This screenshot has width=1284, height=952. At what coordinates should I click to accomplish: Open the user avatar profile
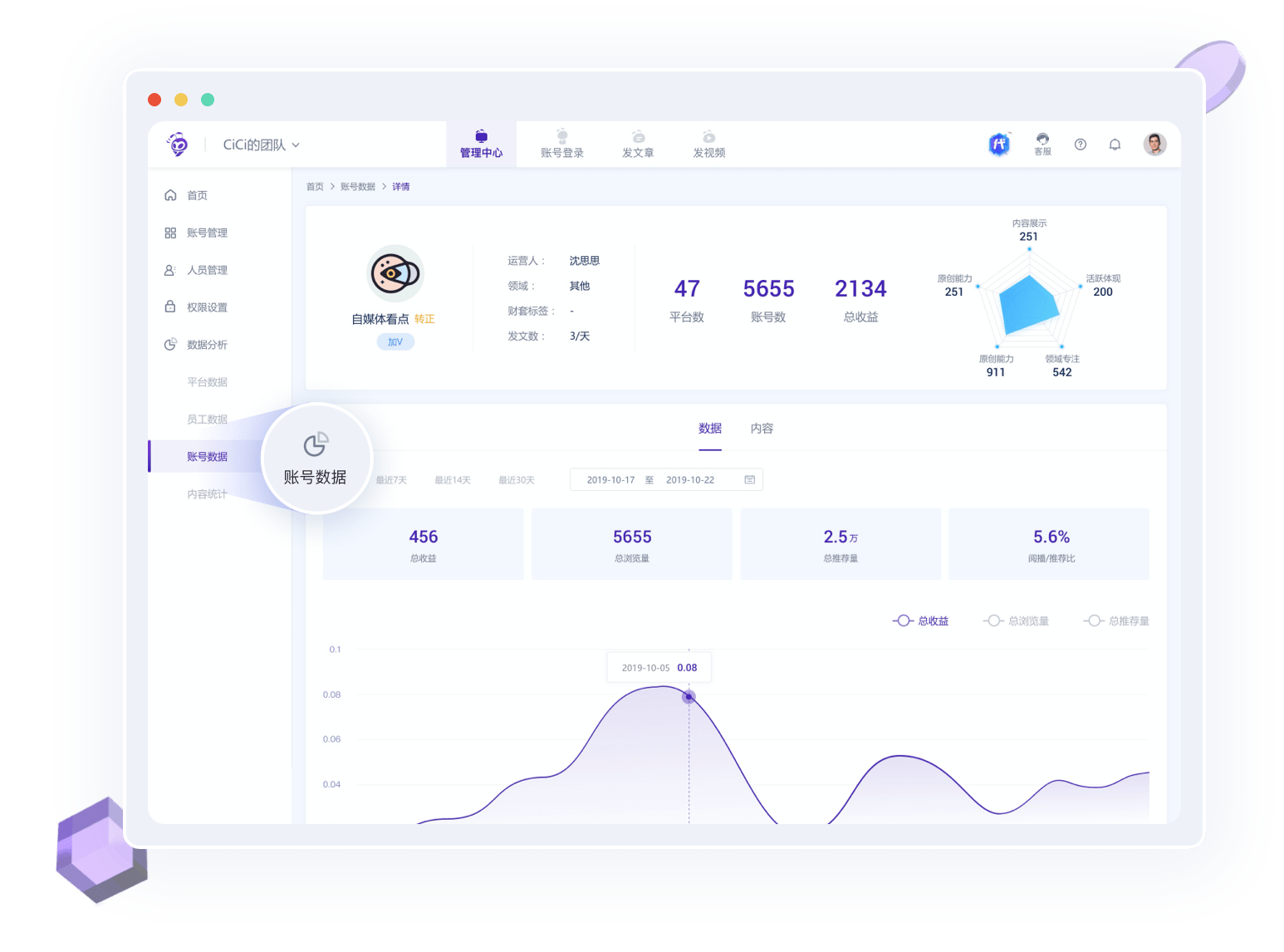point(1154,145)
